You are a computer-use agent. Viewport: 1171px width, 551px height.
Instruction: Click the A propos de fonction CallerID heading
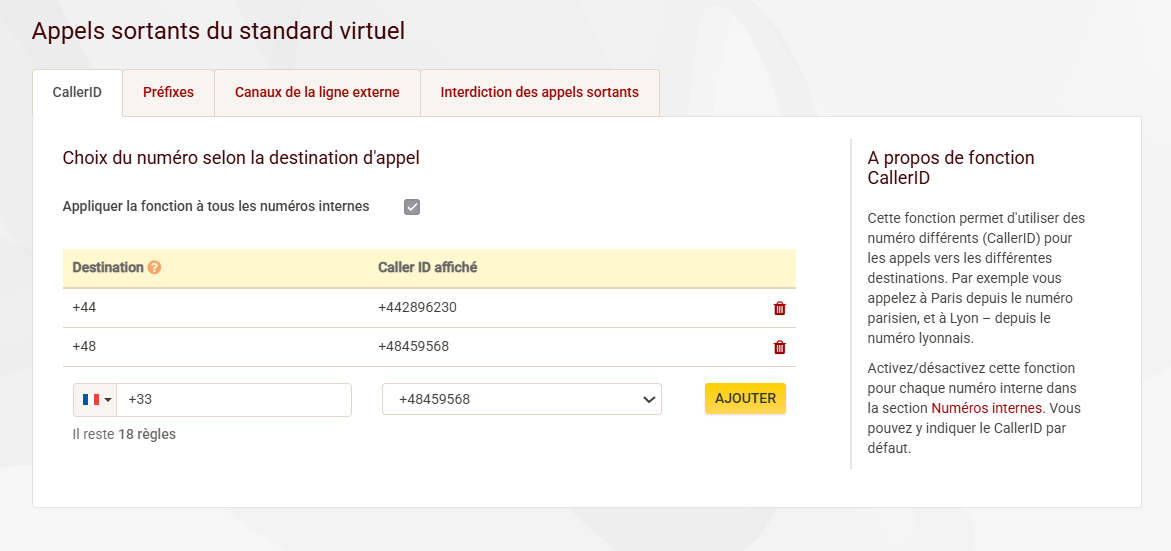pyautogui.click(x=951, y=168)
